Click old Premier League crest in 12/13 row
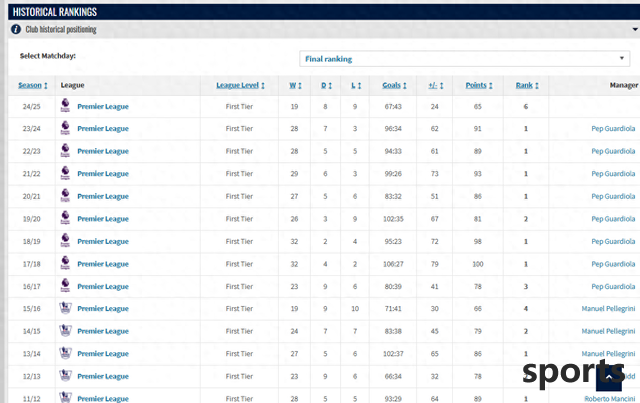This screenshot has height=403, width=640. pyautogui.click(x=65, y=375)
